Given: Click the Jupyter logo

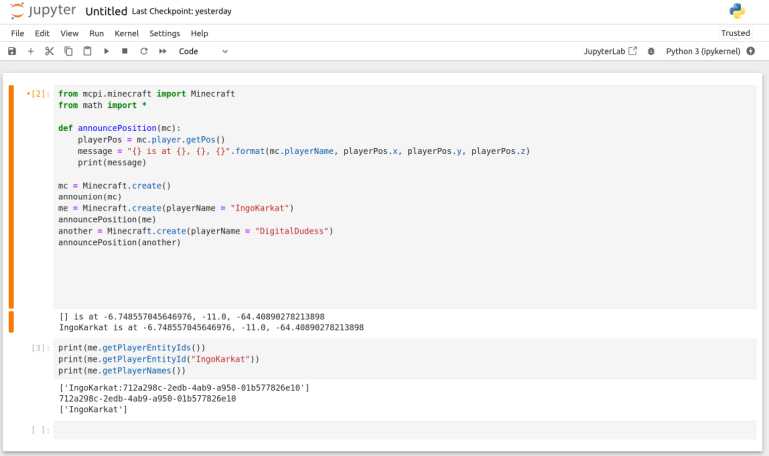Looking at the screenshot, I should (x=43, y=11).
